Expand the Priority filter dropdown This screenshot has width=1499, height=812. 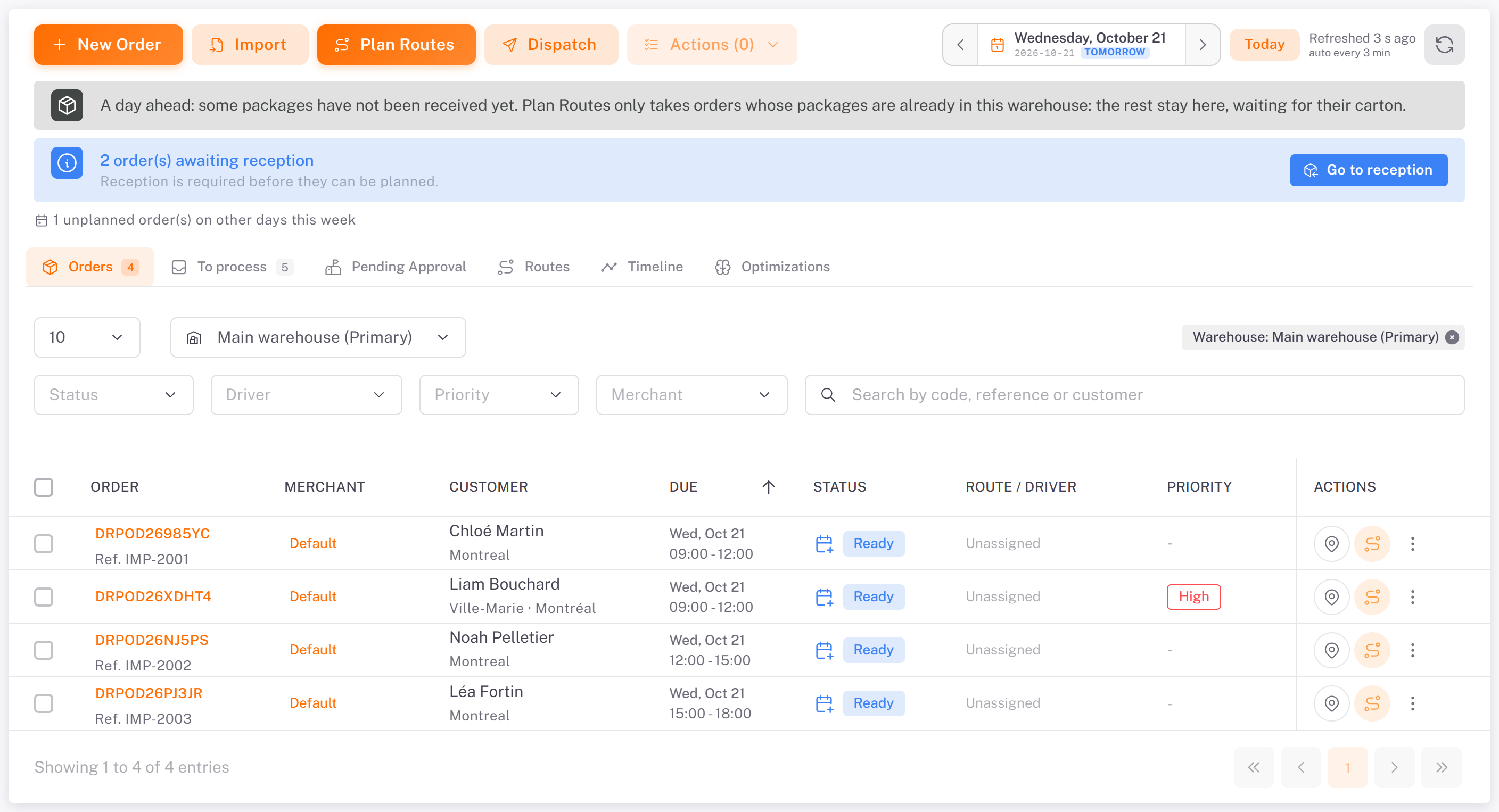click(499, 395)
